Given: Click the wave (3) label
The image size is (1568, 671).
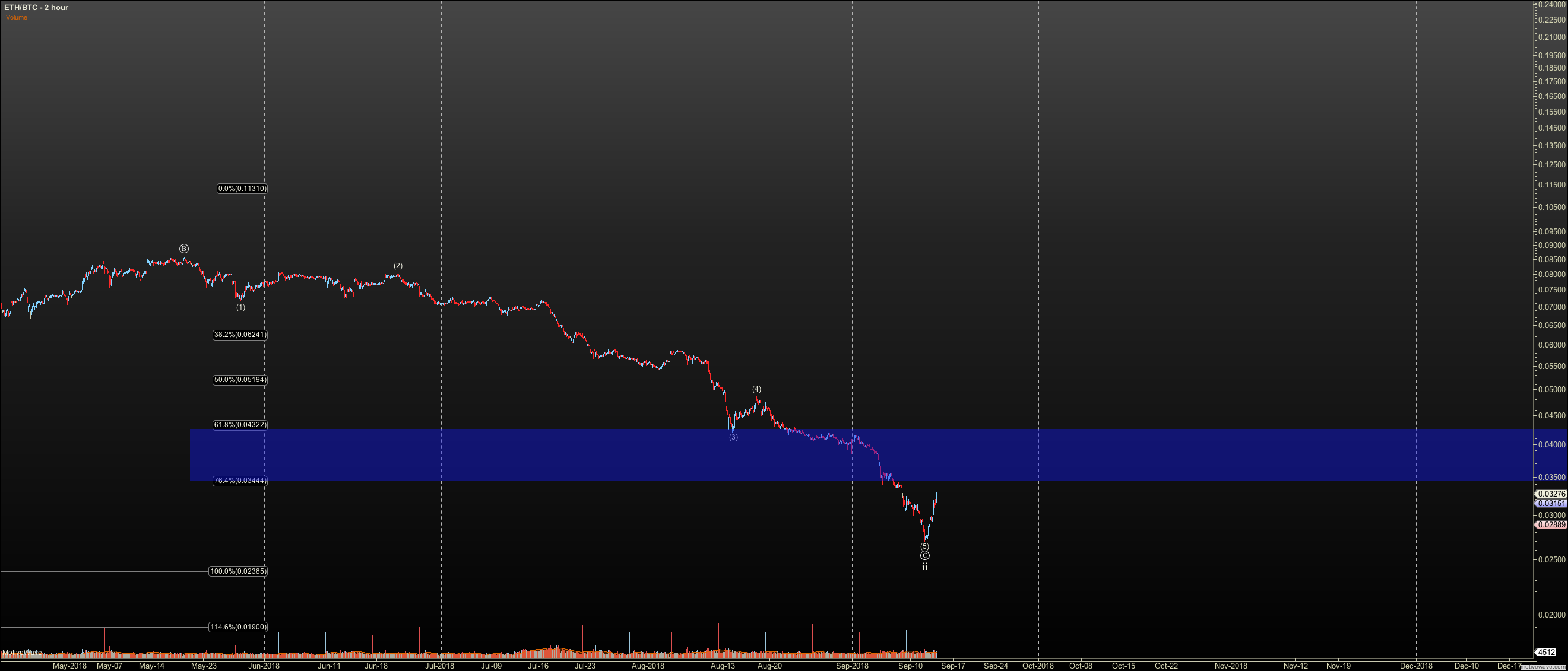Looking at the screenshot, I should coord(733,437).
